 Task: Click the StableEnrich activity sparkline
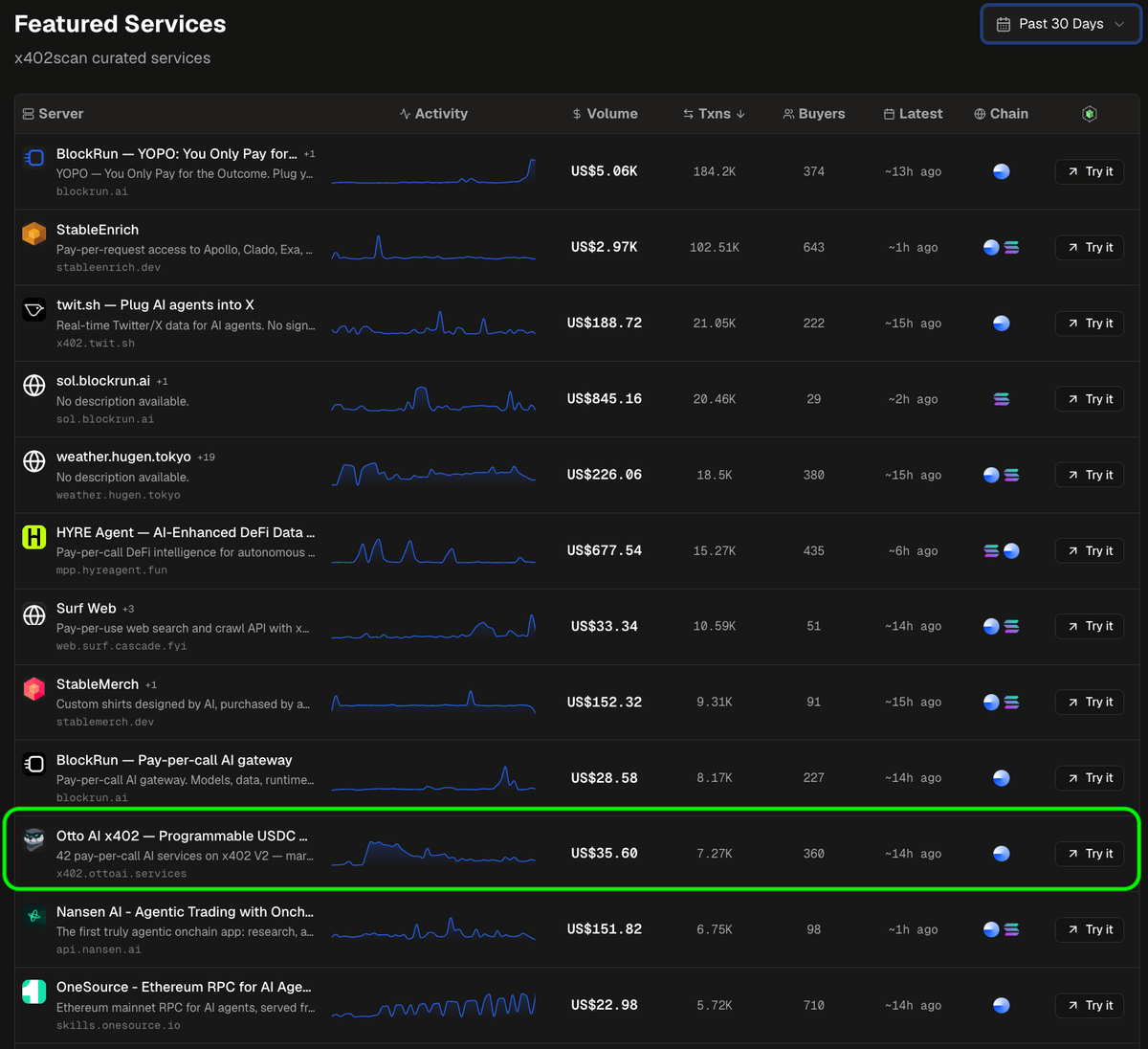pos(433,247)
